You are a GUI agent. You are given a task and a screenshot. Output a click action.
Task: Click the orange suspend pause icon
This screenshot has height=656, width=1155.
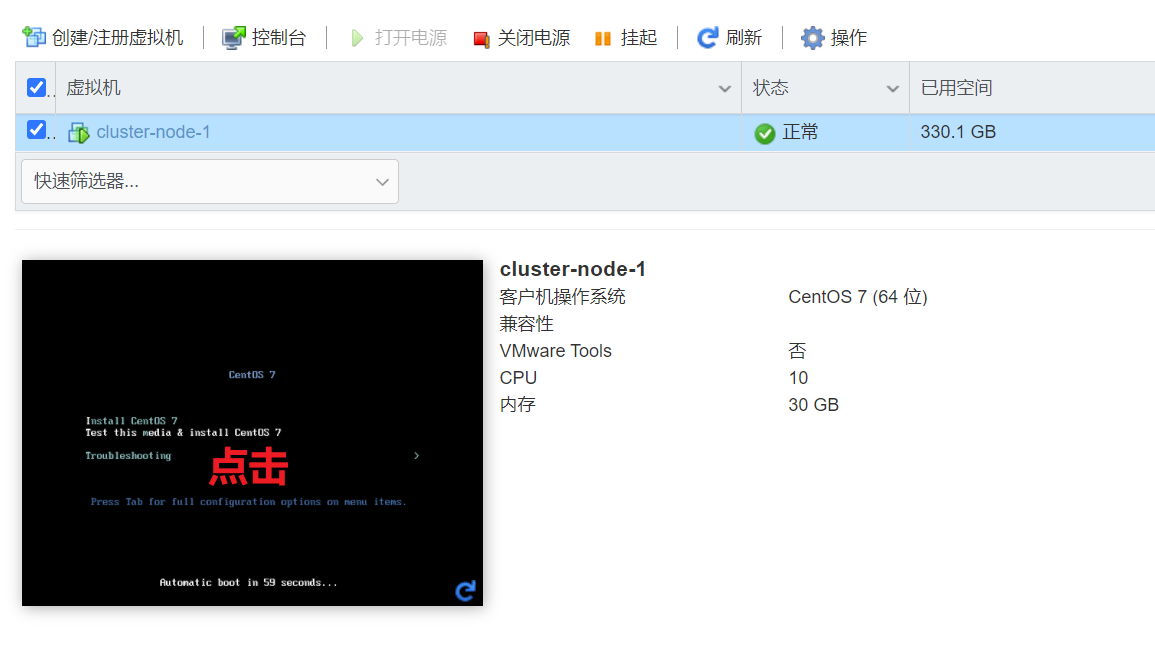(603, 38)
